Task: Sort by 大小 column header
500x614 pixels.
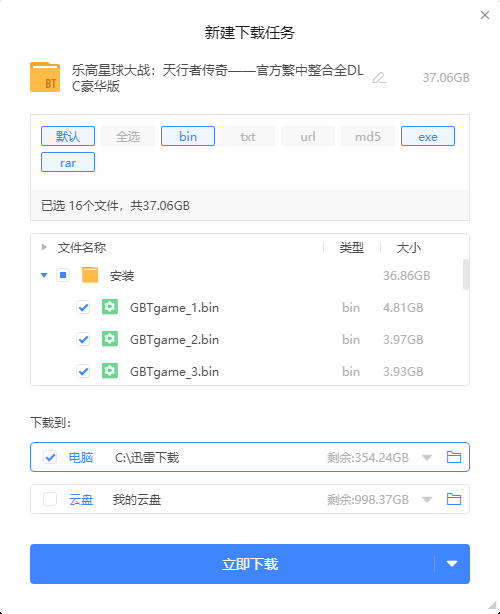Action: (x=408, y=247)
